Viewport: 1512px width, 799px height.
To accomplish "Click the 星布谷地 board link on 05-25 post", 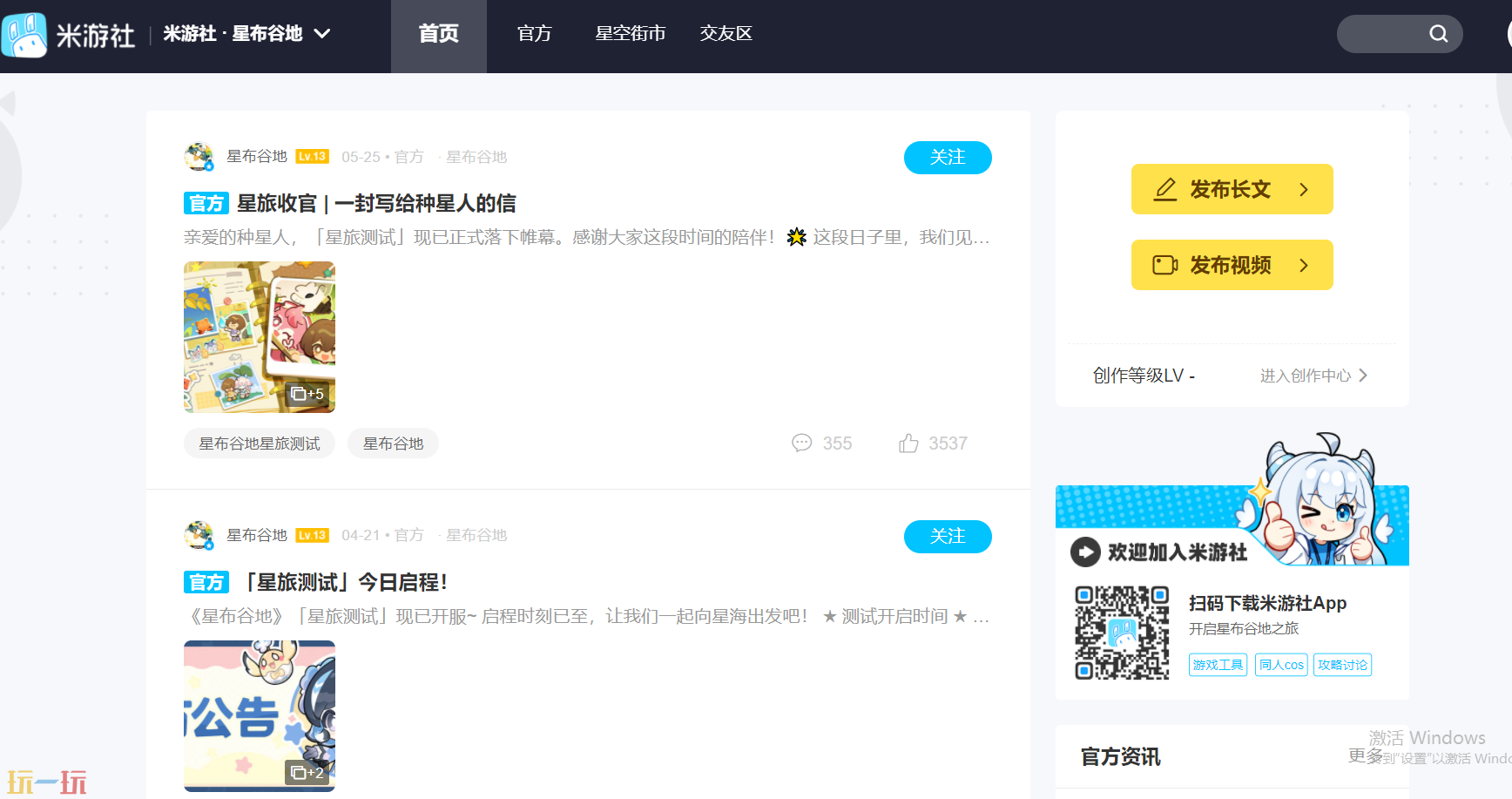I will tap(476, 157).
